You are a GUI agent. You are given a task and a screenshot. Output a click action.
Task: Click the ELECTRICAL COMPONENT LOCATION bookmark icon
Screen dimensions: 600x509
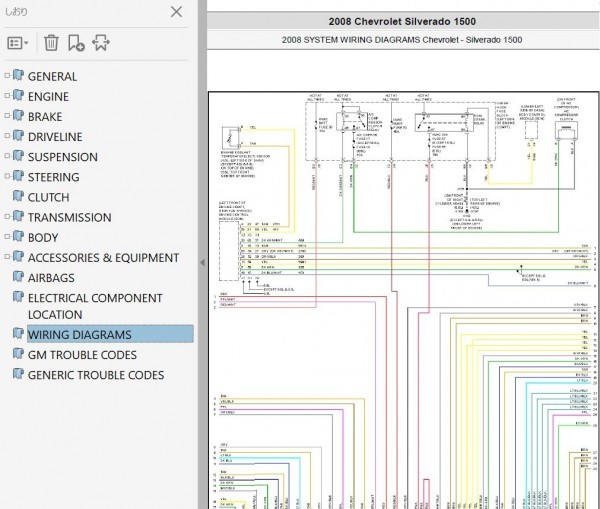[x=18, y=297]
